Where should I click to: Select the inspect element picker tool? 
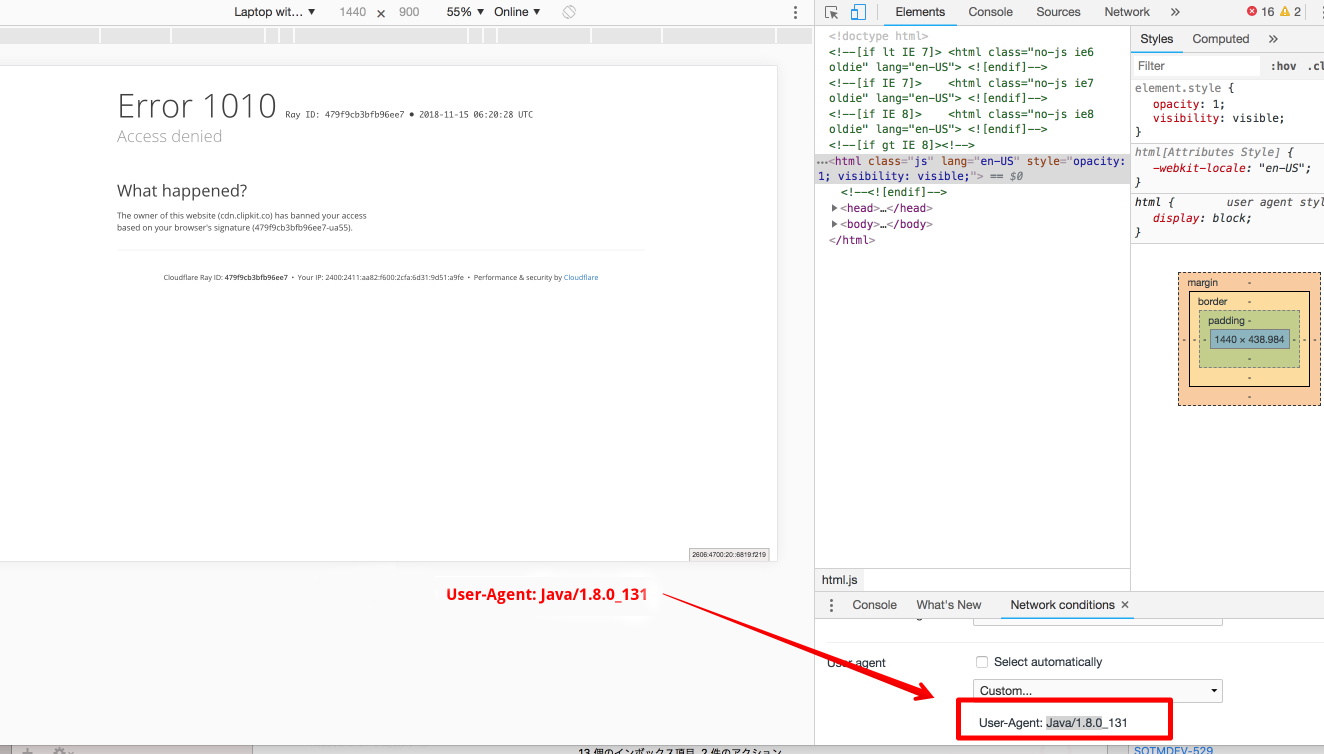tap(830, 11)
